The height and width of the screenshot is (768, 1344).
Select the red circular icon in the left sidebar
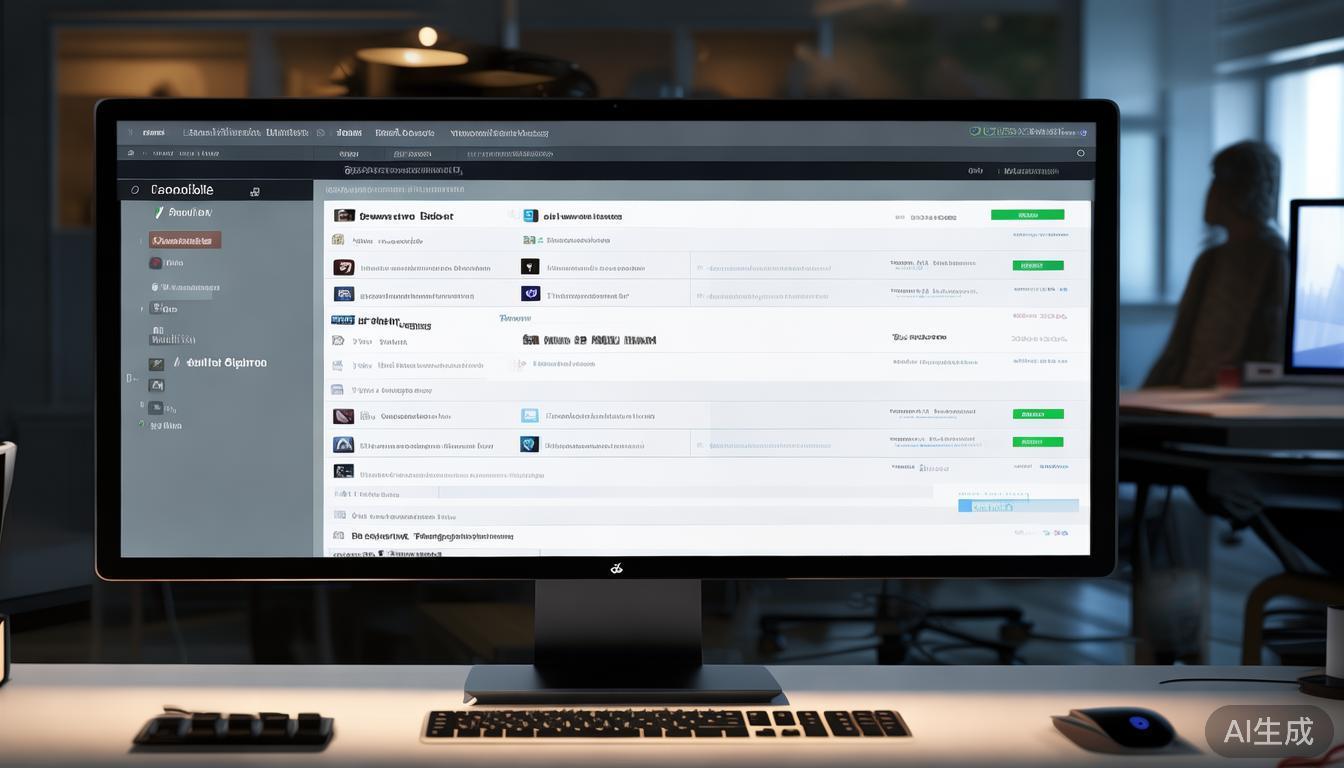(155, 263)
